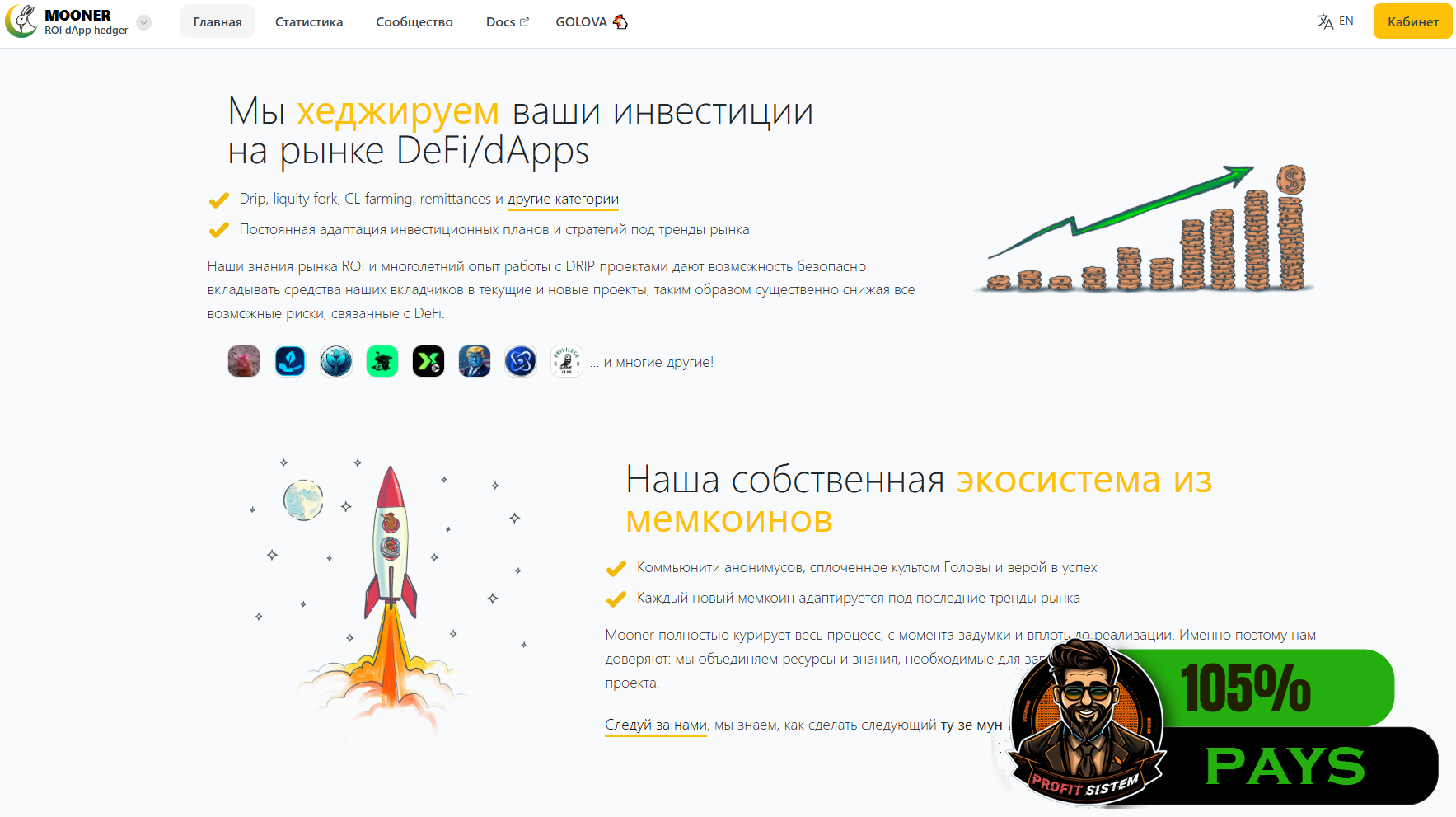Screen dimensions: 1456x817
Task: Follow the 'другие категории' link
Action: [563, 200]
